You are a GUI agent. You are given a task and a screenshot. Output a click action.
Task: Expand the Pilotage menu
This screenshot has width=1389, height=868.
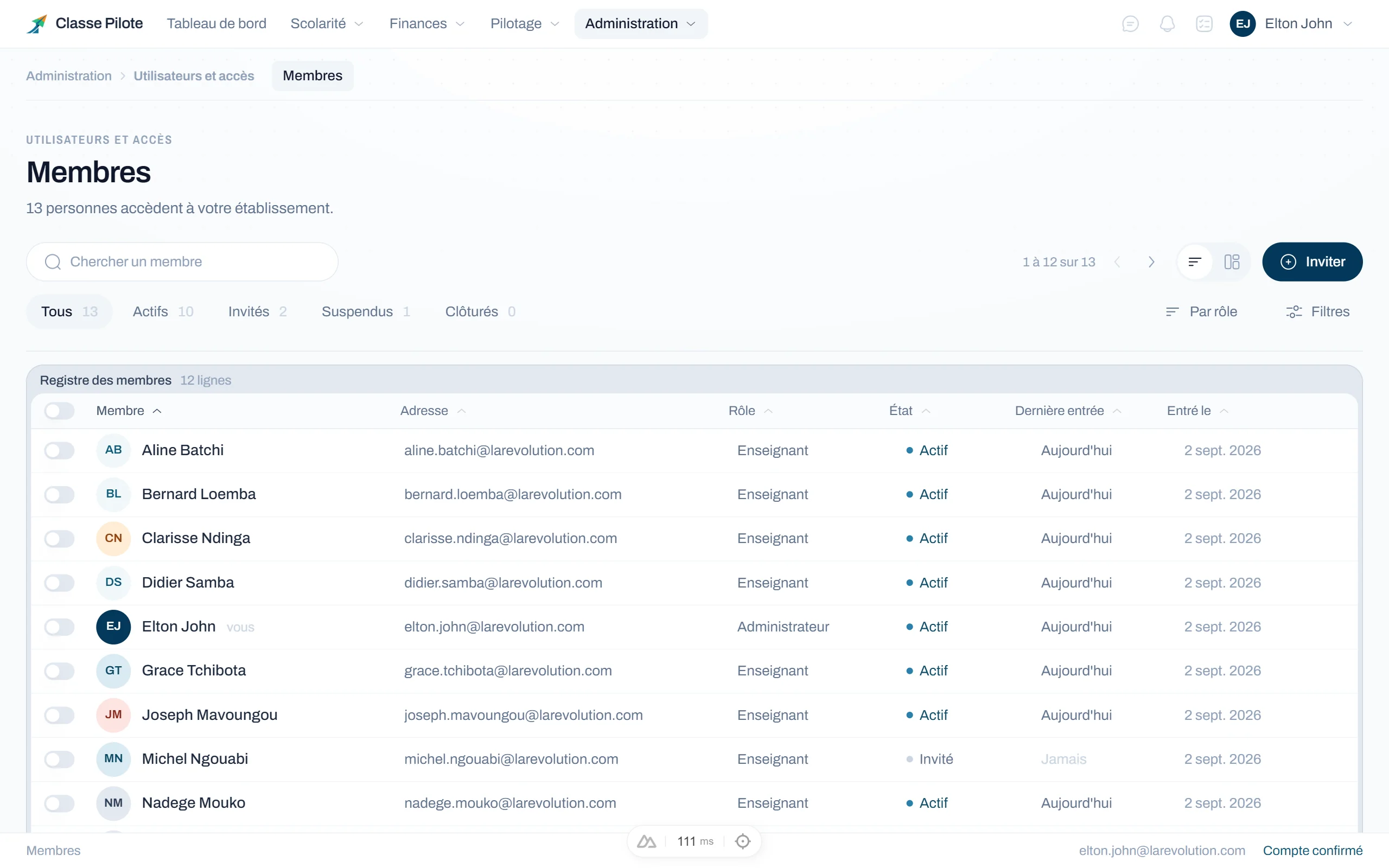524,23
